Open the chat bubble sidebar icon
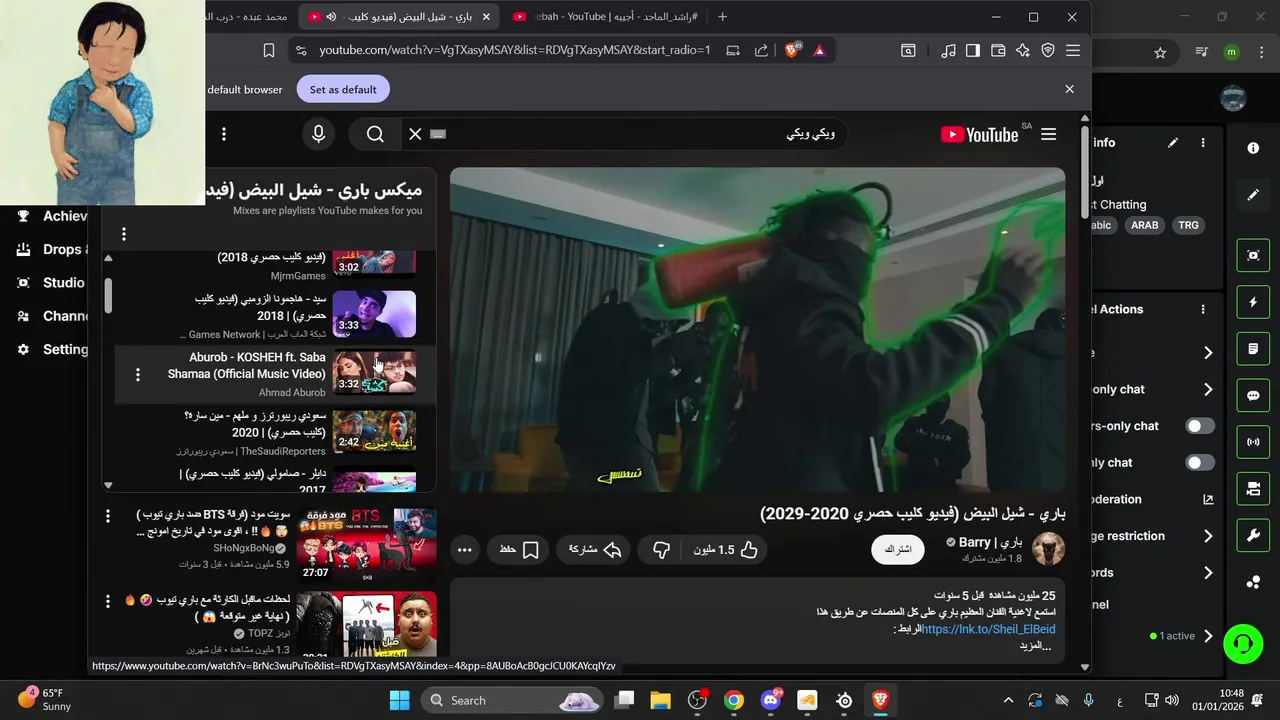Screen dimensions: 1280x720 pyautogui.click(x=1253, y=395)
